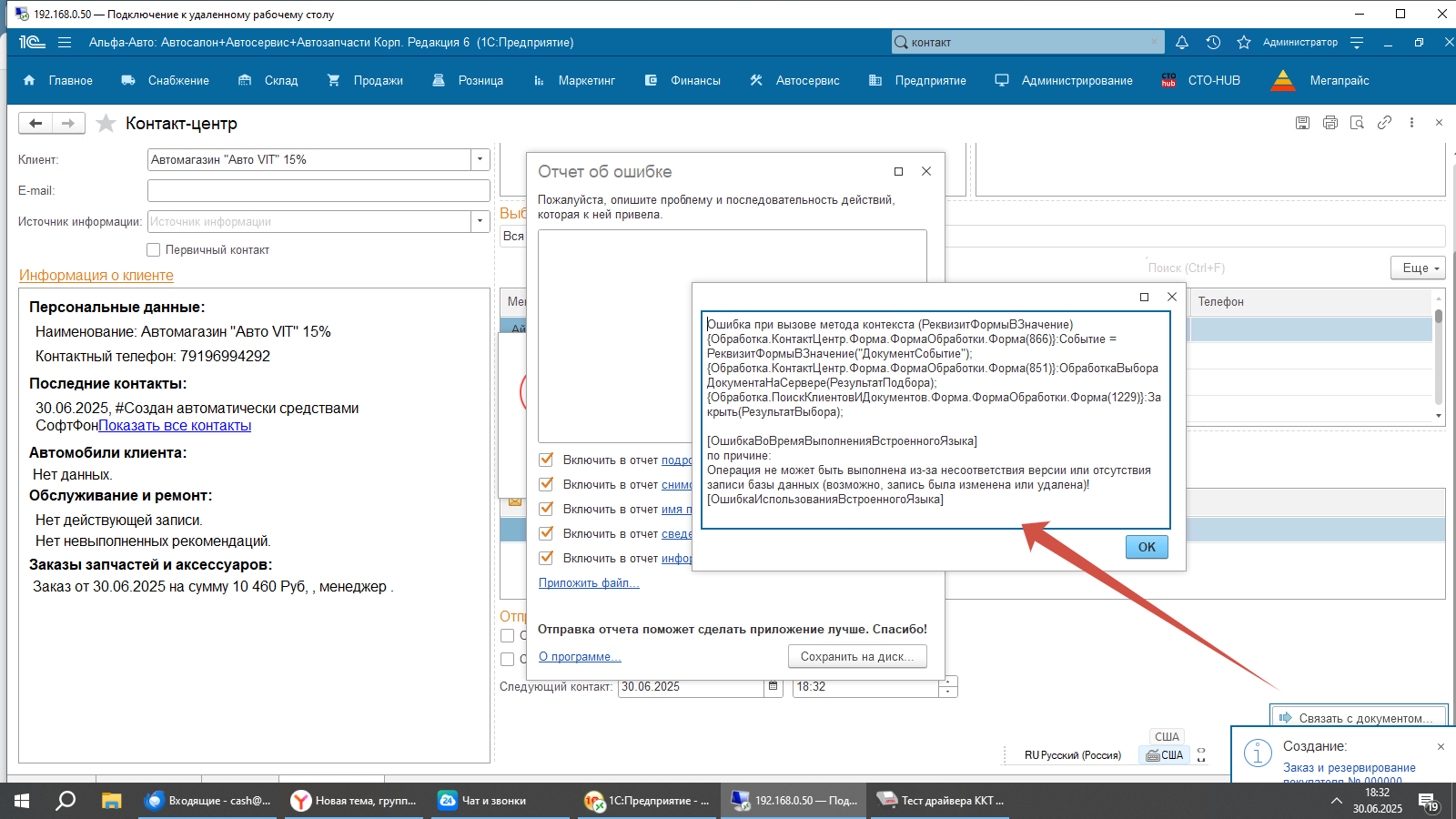Click the save diskette icon in form toolbar
The image size is (1456, 819).
click(1302, 123)
